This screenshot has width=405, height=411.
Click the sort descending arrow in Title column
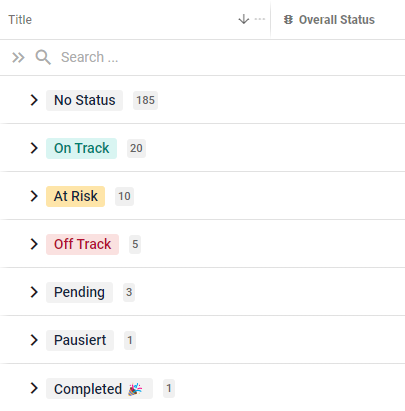tap(244, 19)
